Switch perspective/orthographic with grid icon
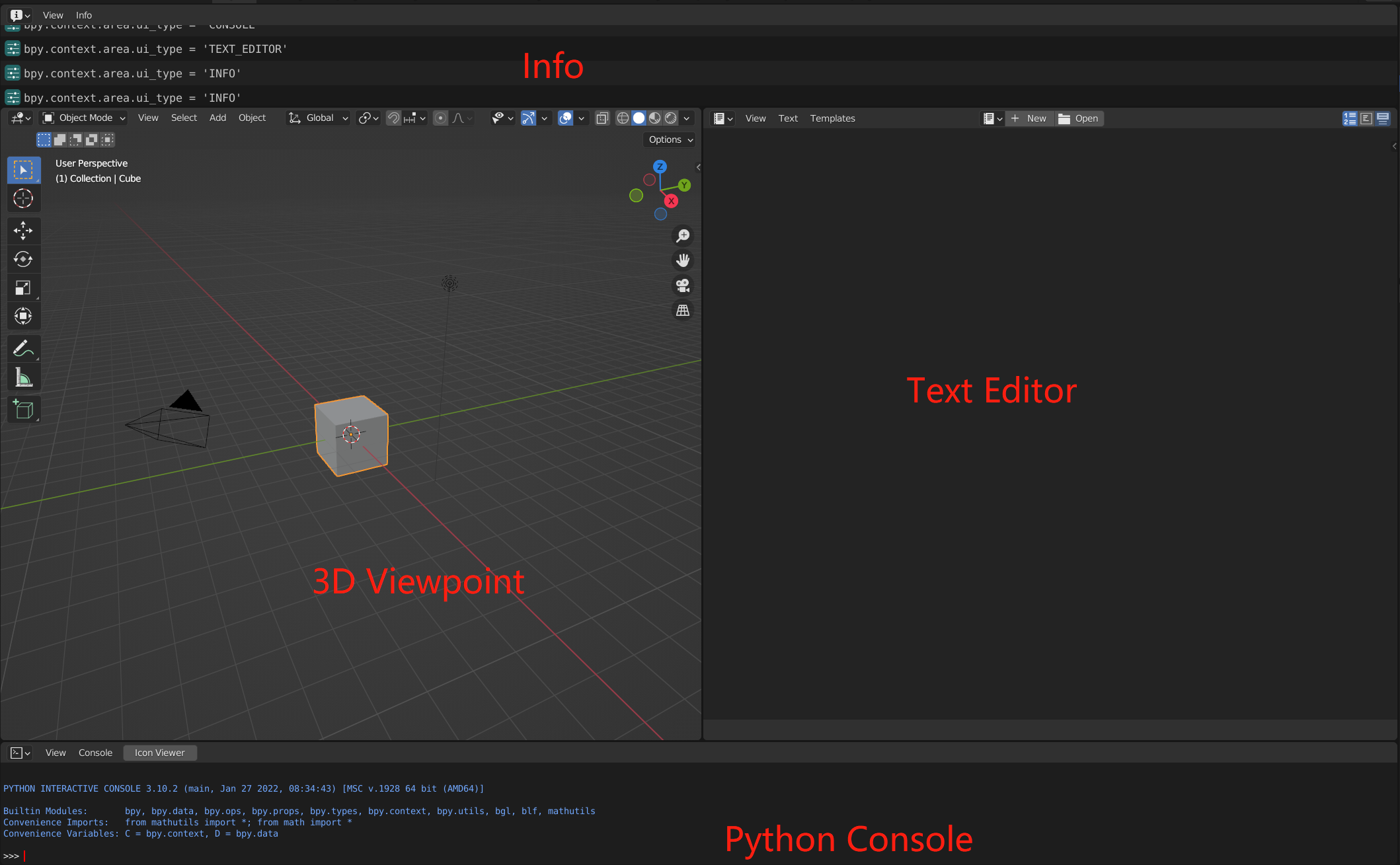This screenshot has width=1400, height=865. [x=683, y=310]
